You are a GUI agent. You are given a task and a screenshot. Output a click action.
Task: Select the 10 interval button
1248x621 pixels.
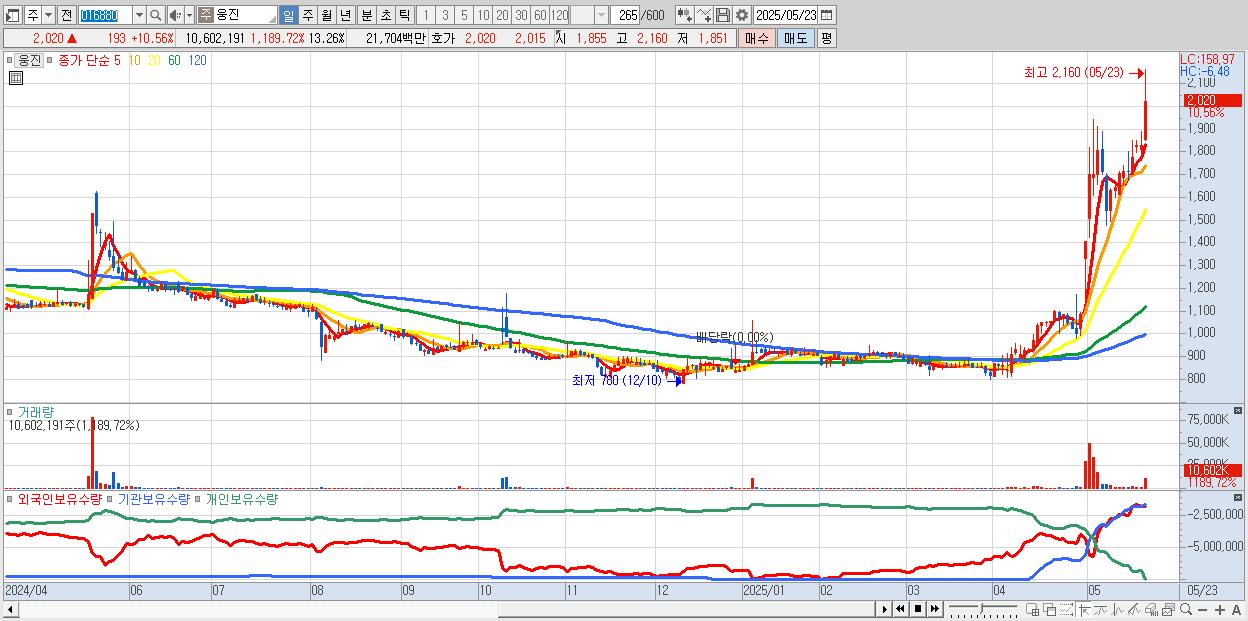483,15
